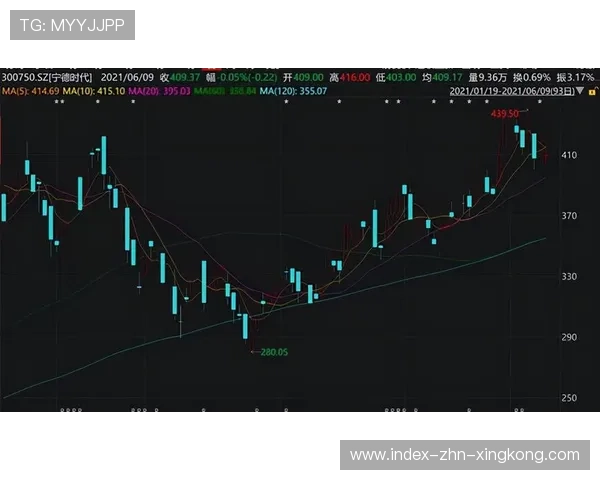The image size is (600, 480).
Task: Click the 439.50 high price marker
Action: click(x=507, y=114)
